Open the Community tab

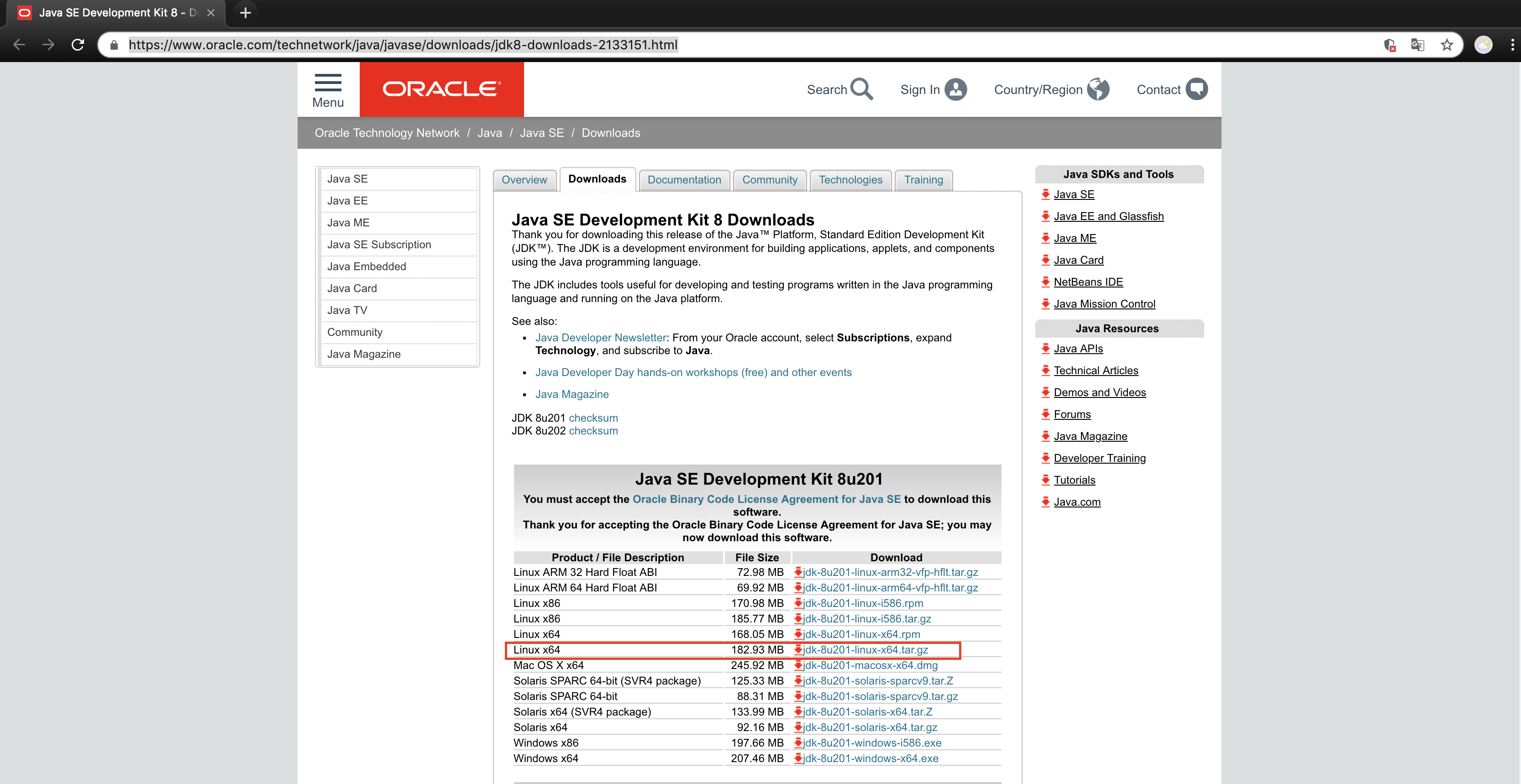click(x=769, y=179)
